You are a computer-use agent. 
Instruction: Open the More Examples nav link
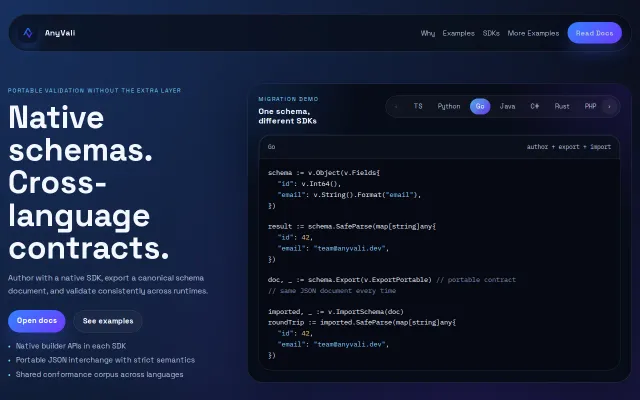(x=533, y=33)
